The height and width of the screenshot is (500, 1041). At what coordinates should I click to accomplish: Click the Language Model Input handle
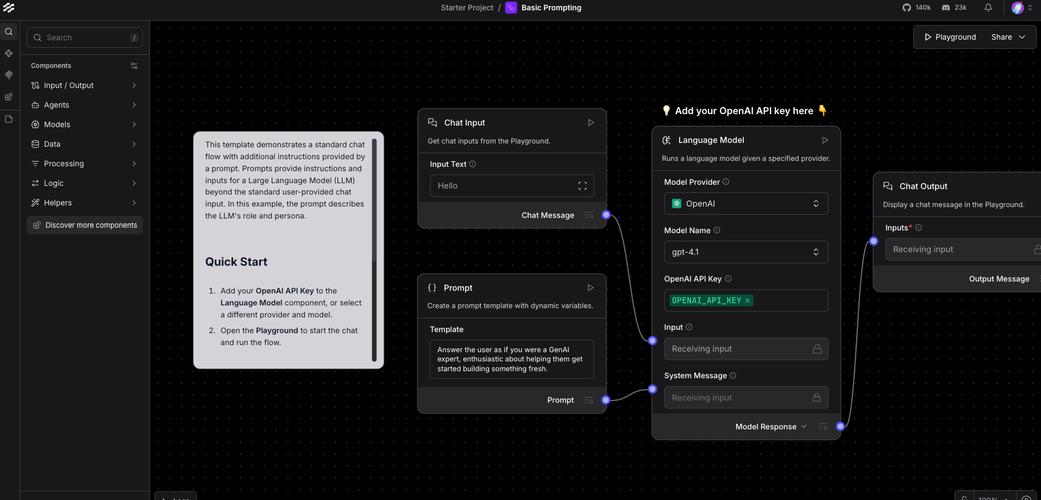653,341
